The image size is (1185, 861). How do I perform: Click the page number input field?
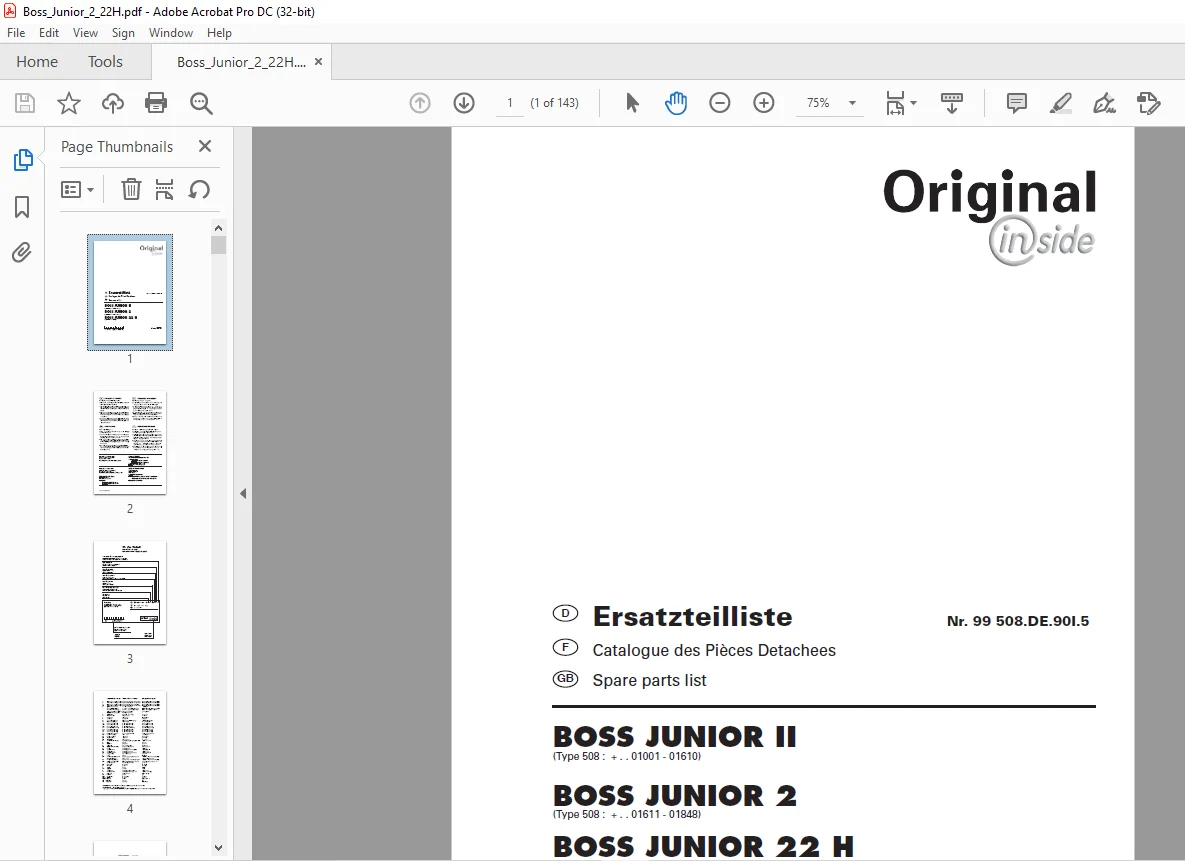(510, 103)
